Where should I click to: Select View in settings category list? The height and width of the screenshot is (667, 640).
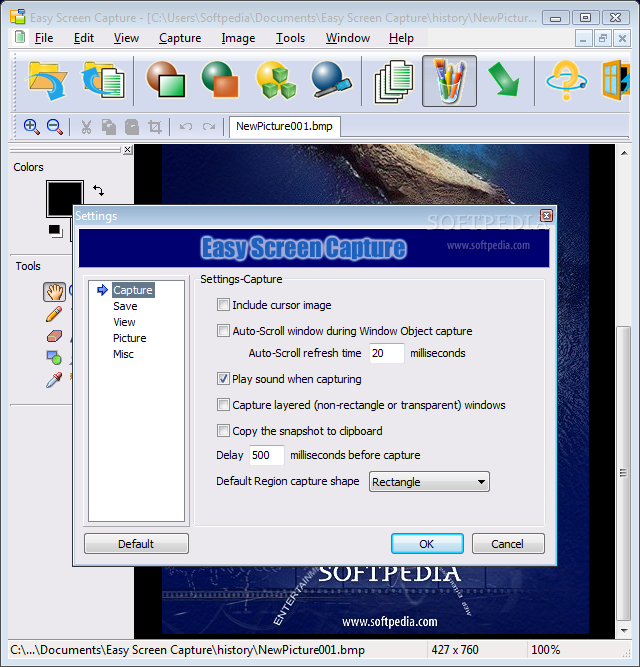124,322
